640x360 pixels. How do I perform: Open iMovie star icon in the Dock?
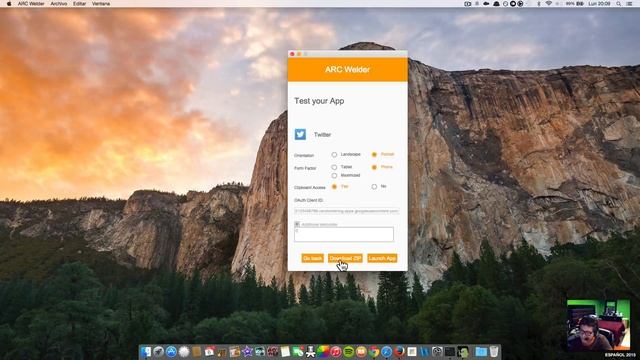click(x=247, y=351)
